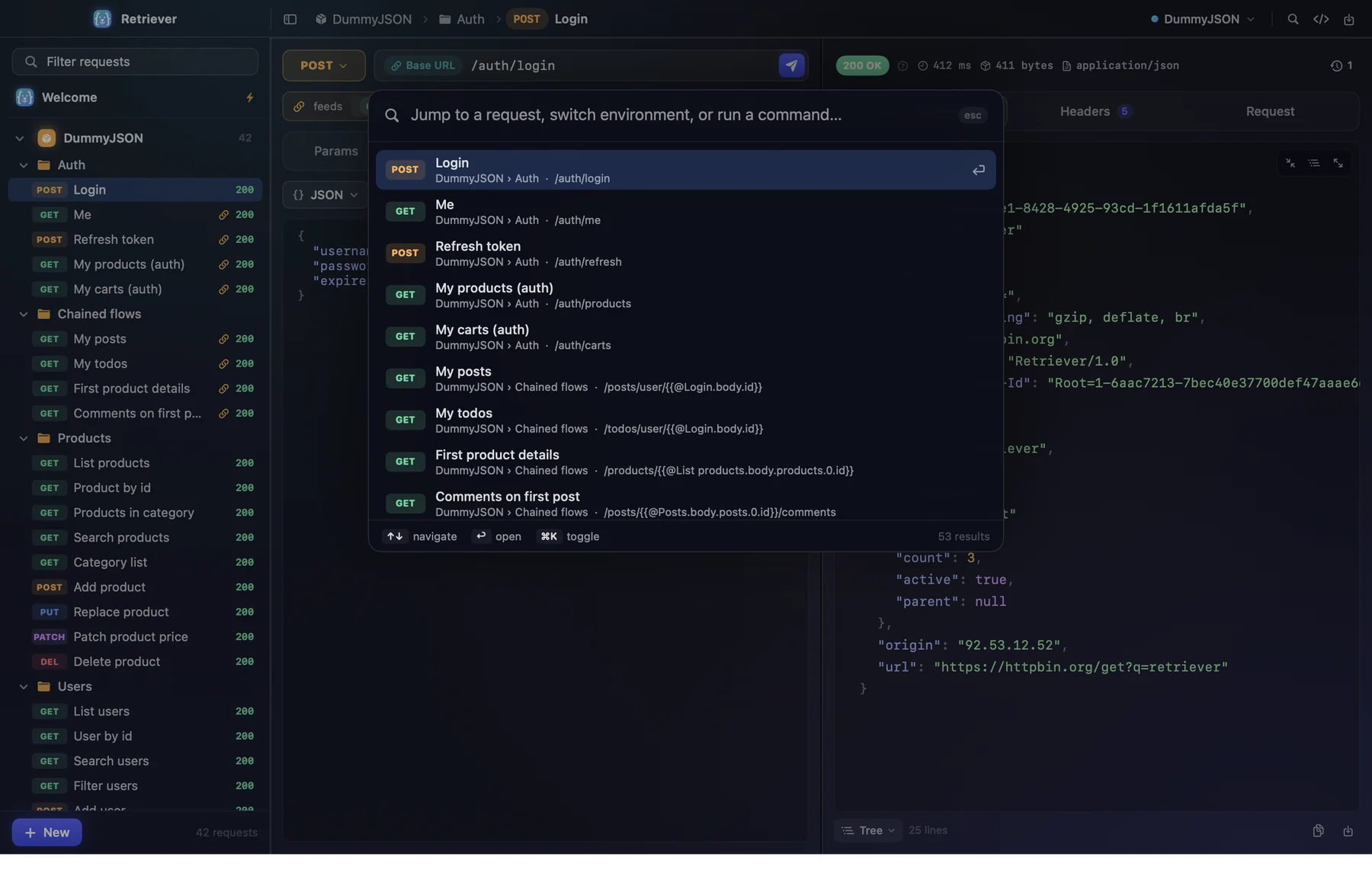The height and width of the screenshot is (886, 1372).
Task: Click the DummyJSON cube icon in breadcrumb
Action: (x=321, y=19)
